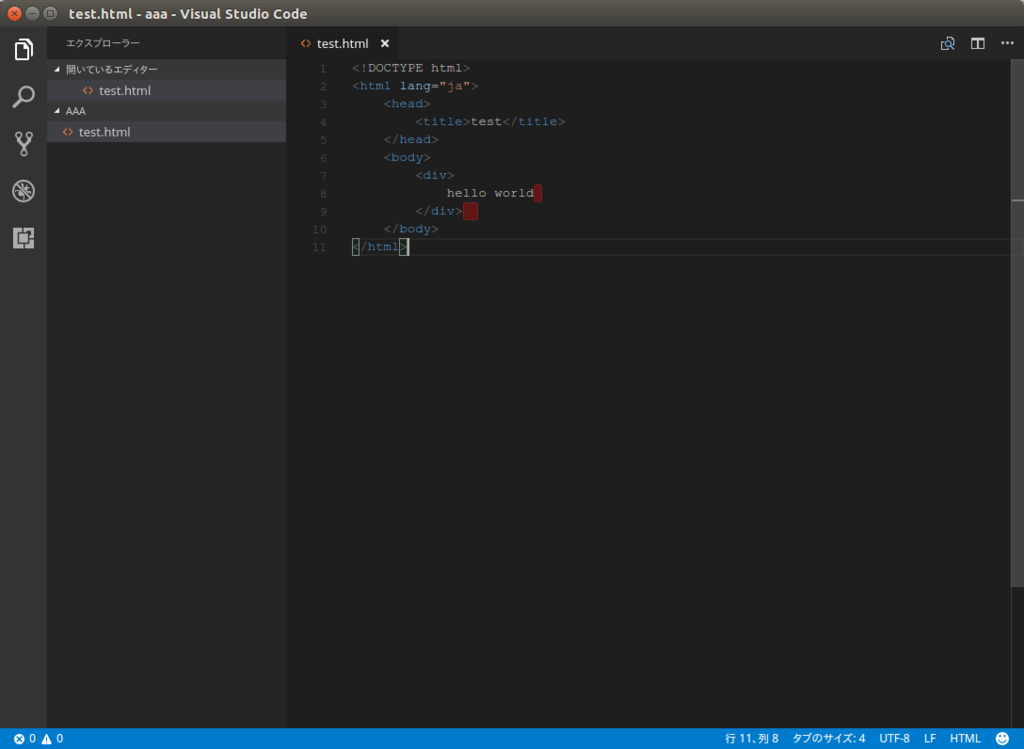
Task: Click the title tag line containing test
Action: click(490, 122)
